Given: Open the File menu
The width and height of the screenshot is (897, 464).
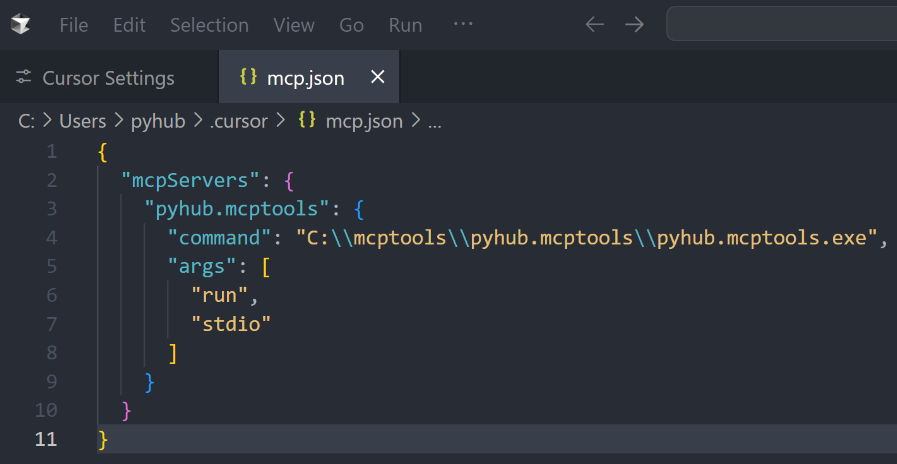Looking at the screenshot, I should pyautogui.click(x=74, y=25).
